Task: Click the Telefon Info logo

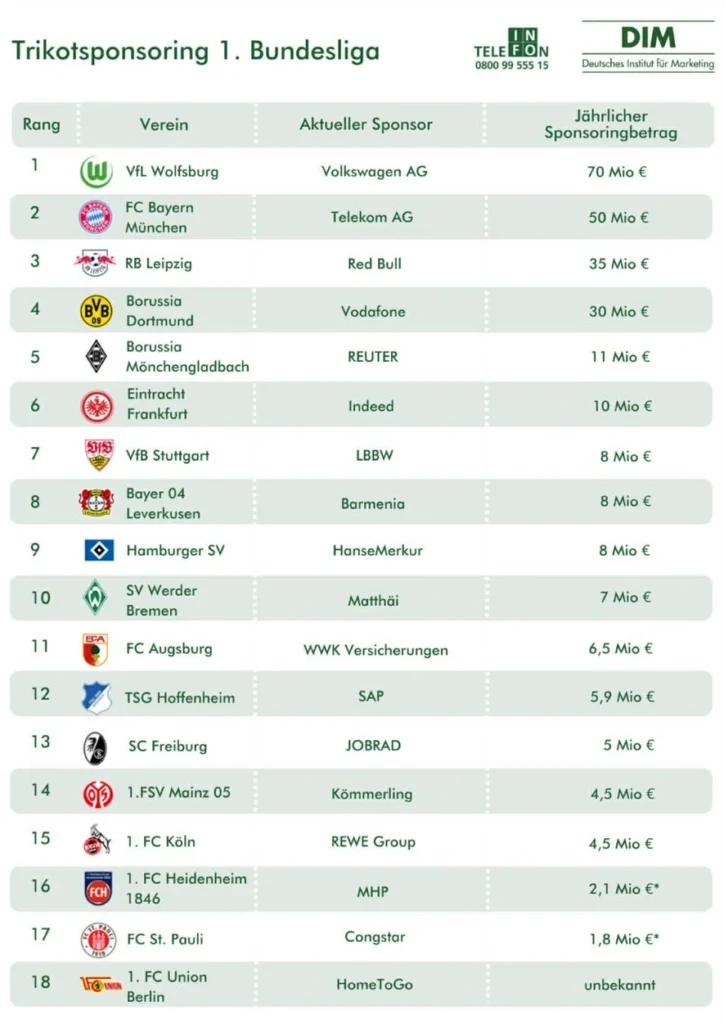Action: [512, 49]
